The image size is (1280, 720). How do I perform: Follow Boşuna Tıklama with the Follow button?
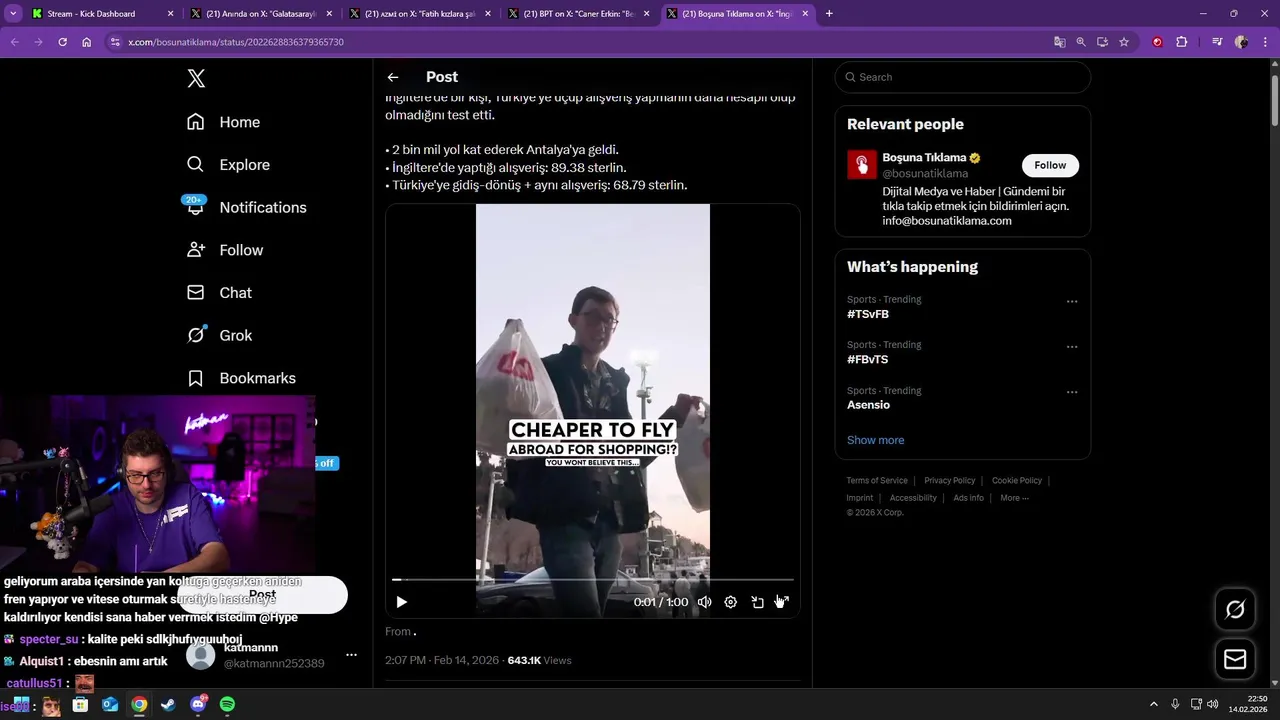(x=1050, y=165)
